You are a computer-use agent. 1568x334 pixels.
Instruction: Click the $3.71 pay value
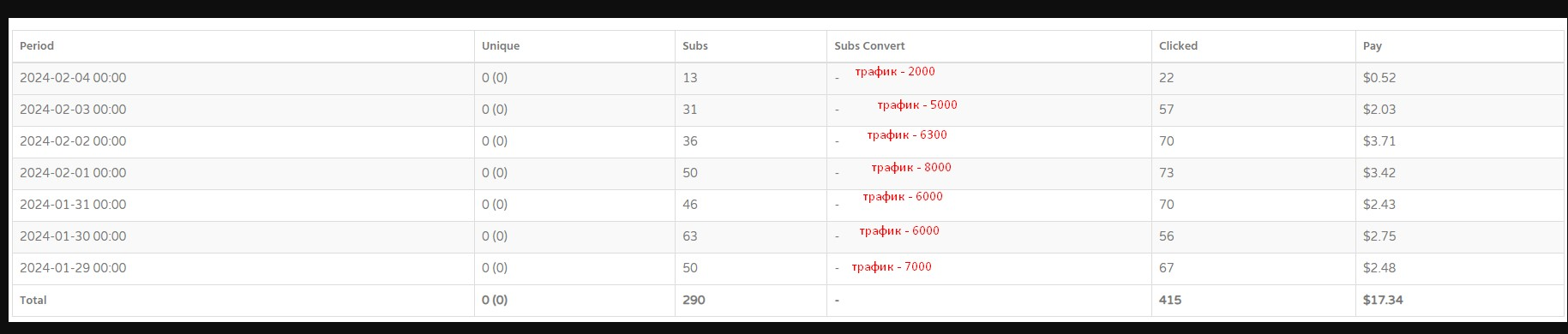(x=1379, y=141)
